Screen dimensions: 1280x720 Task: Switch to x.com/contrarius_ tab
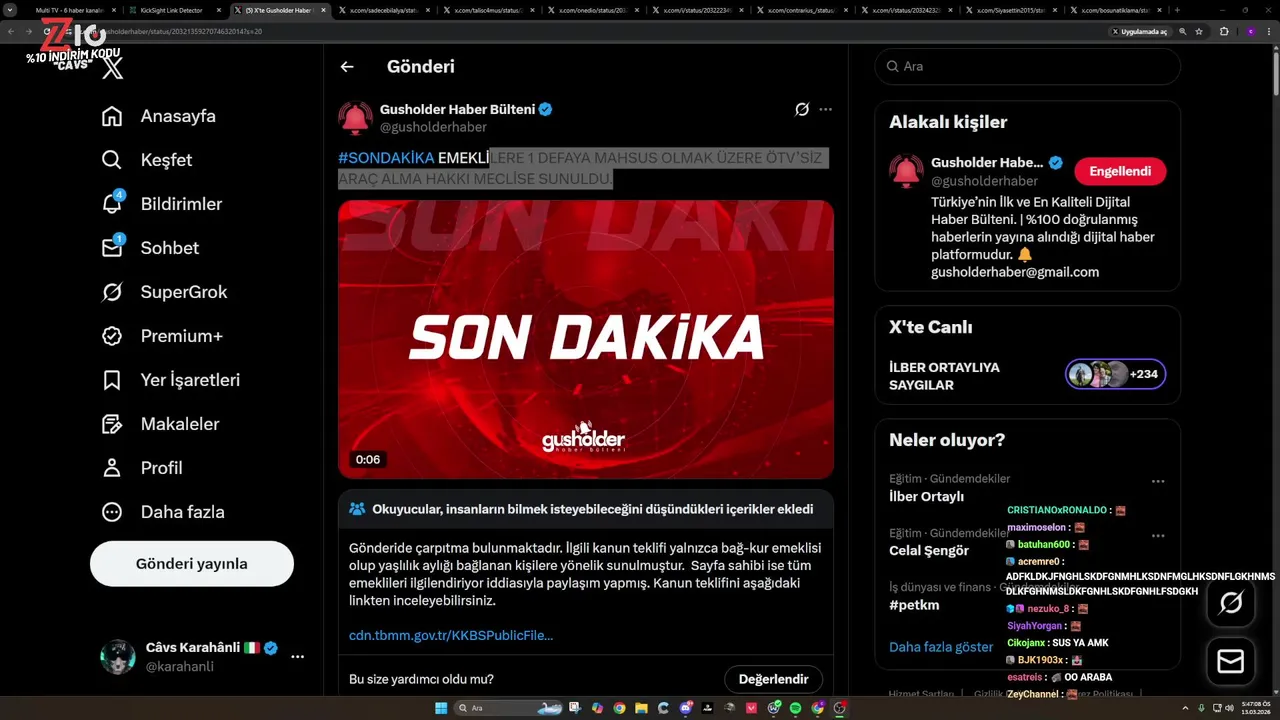click(801, 9)
